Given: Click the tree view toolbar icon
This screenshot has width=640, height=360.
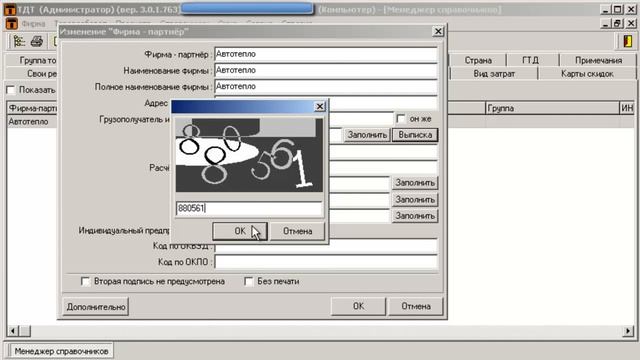Looking at the screenshot, I should click(x=19, y=41).
